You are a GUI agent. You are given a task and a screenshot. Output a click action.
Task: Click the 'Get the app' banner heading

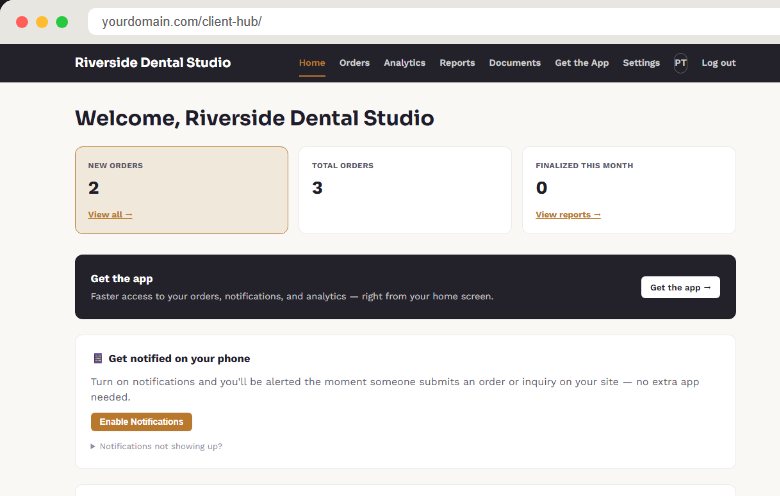click(x=121, y=279)
